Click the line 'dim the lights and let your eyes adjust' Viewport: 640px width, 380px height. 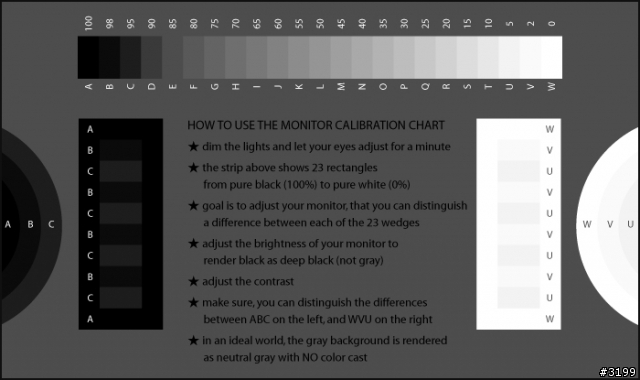tap(327, 147)
